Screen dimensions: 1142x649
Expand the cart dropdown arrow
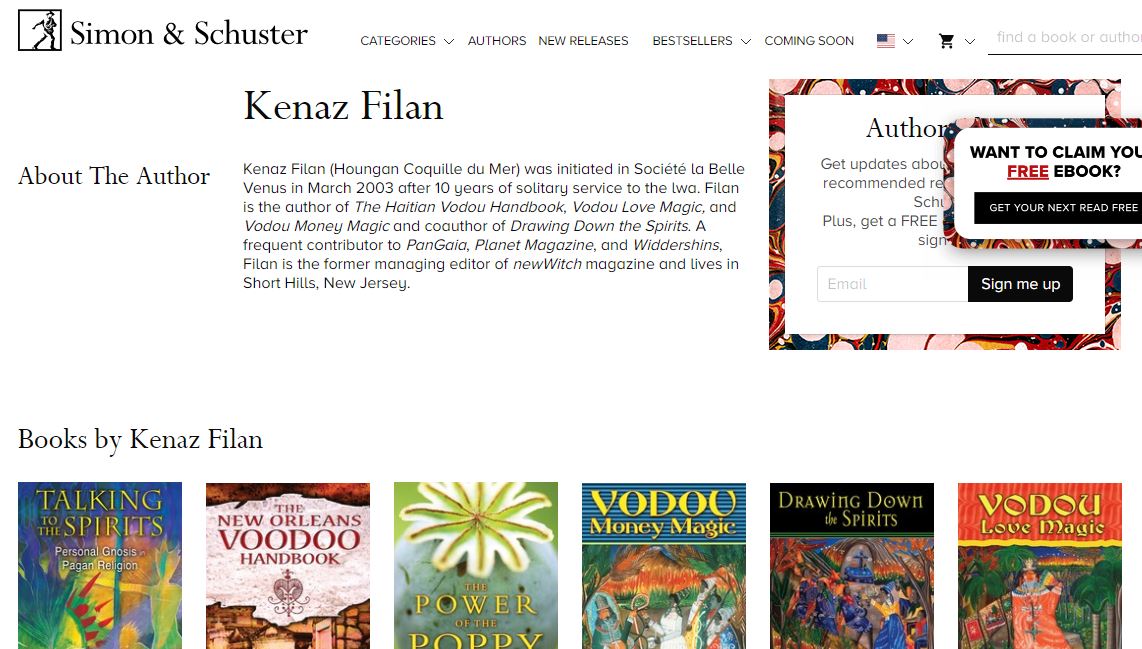click(x=969, y=42)
